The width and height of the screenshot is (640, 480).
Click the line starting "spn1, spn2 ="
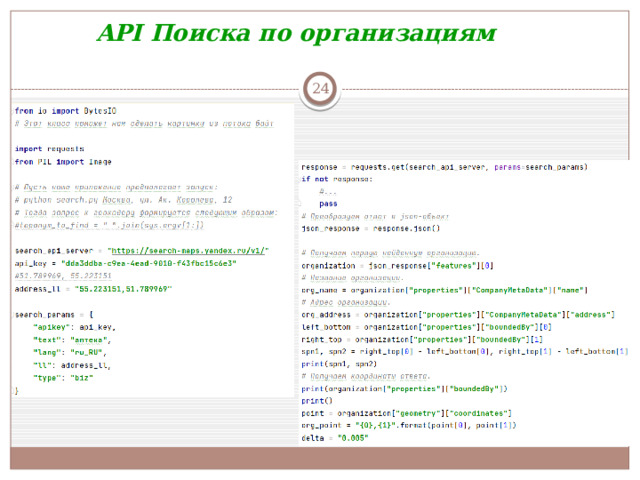(x=465, y=351)
